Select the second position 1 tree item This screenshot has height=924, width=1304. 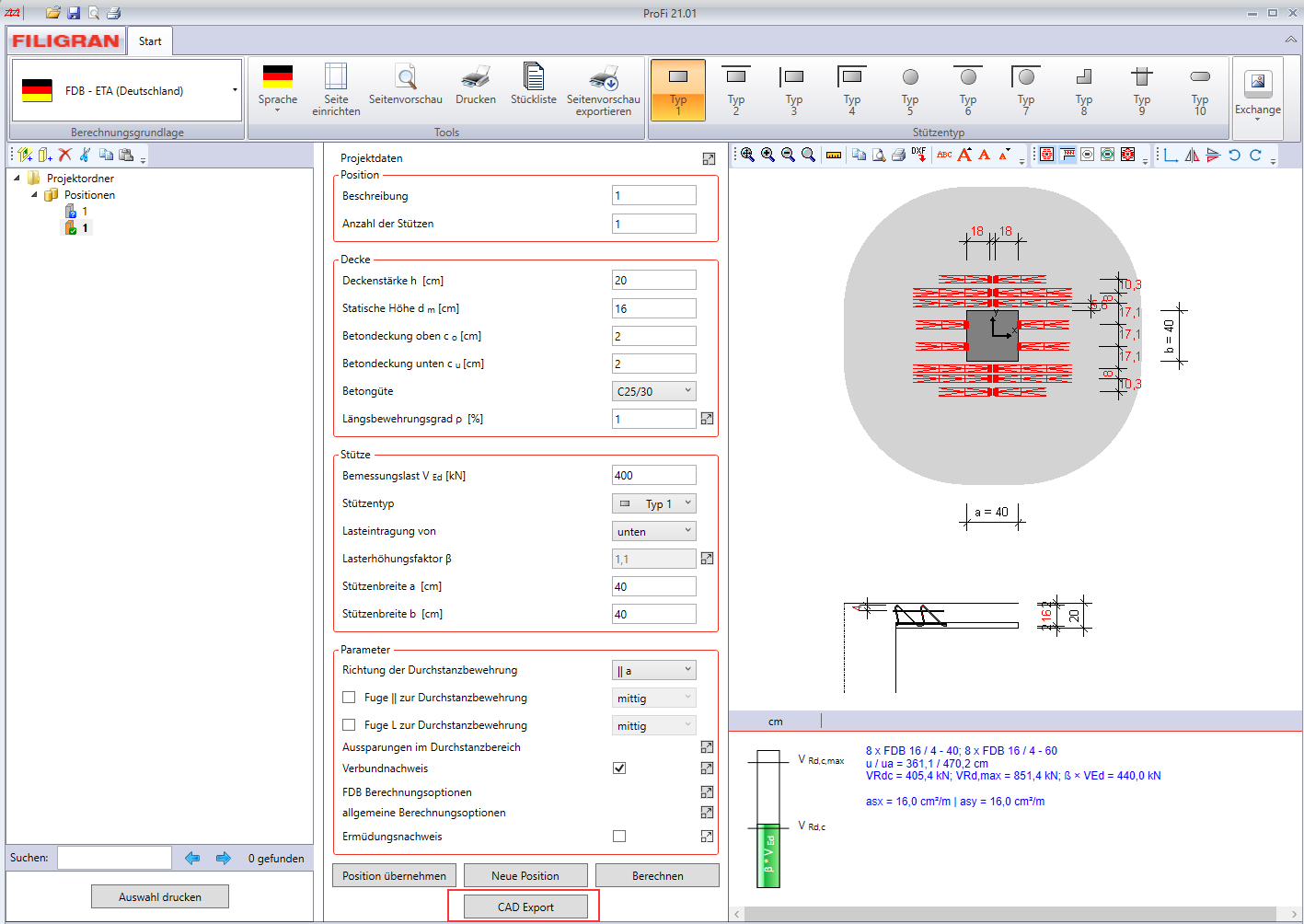78,228
